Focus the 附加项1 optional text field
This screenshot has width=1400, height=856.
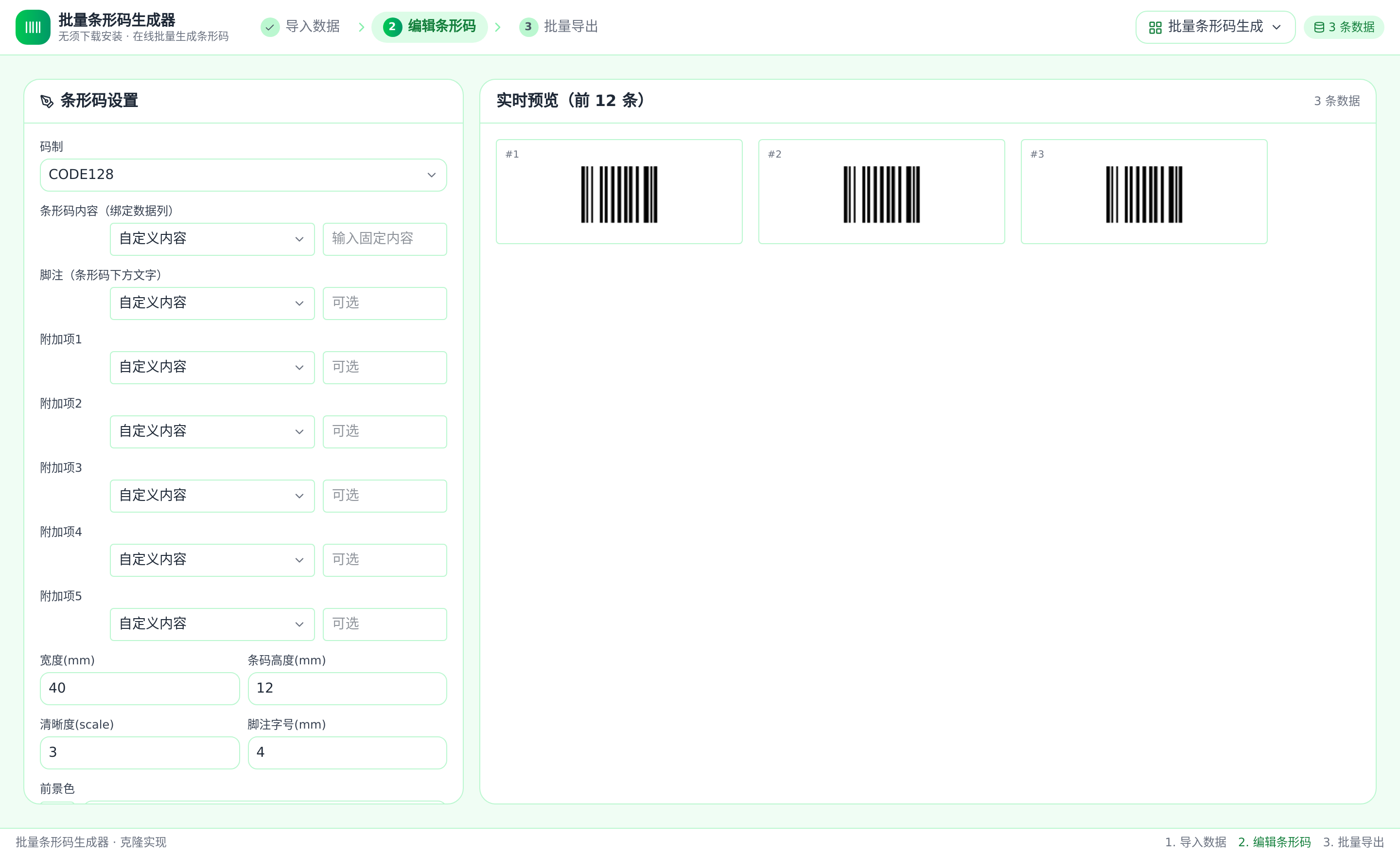click(x=385, y=368)
